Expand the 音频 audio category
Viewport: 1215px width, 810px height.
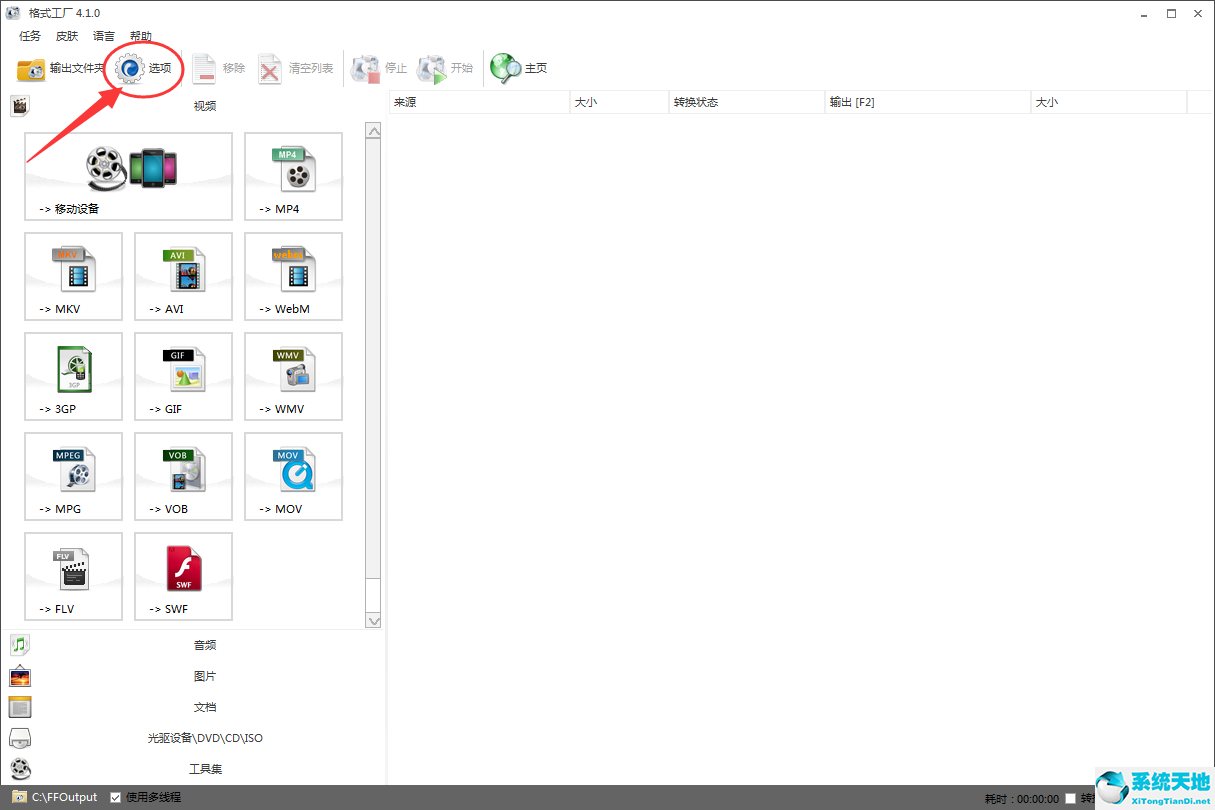(204, 645)
